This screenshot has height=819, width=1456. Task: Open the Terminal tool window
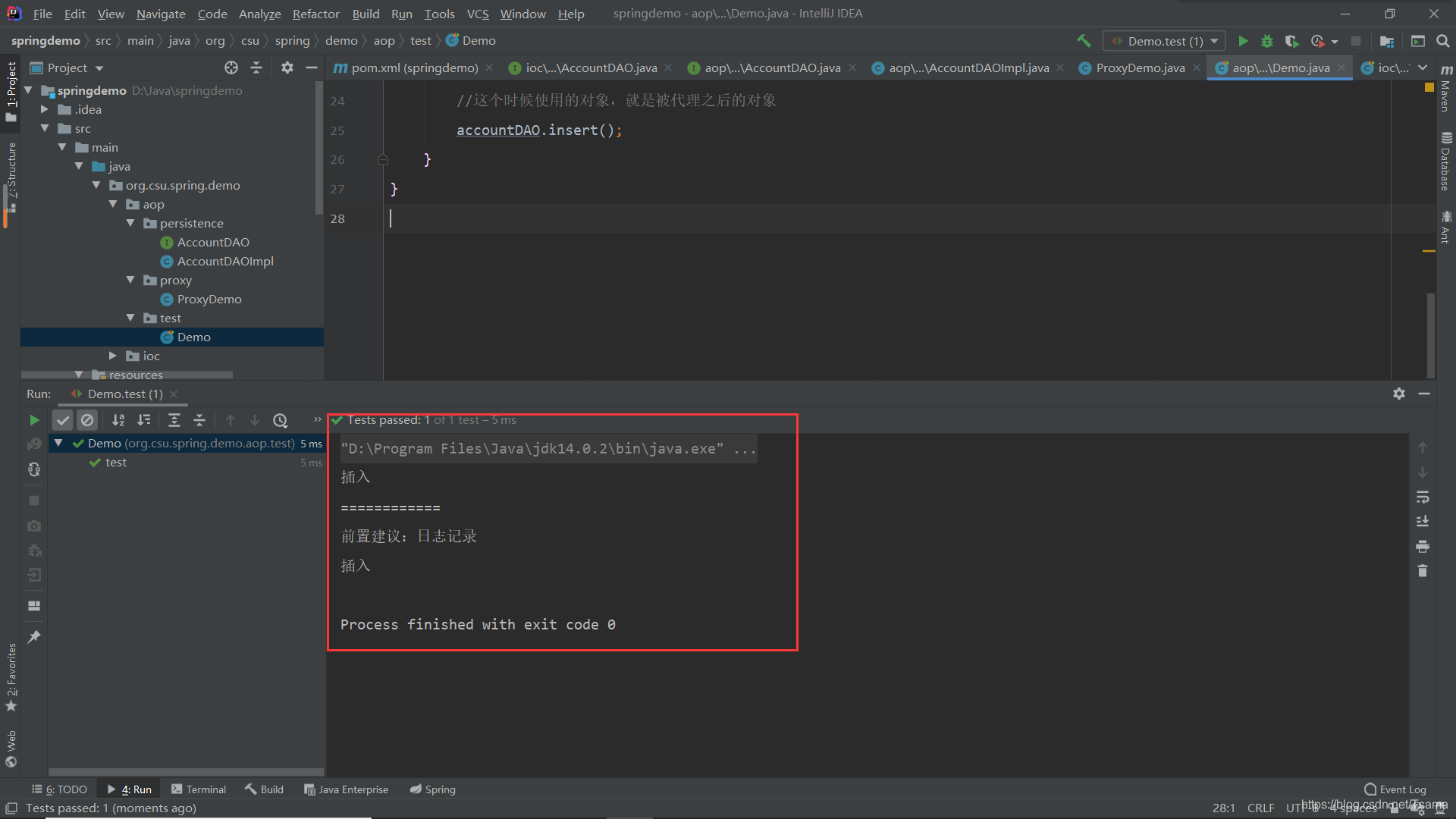point(199,789)
